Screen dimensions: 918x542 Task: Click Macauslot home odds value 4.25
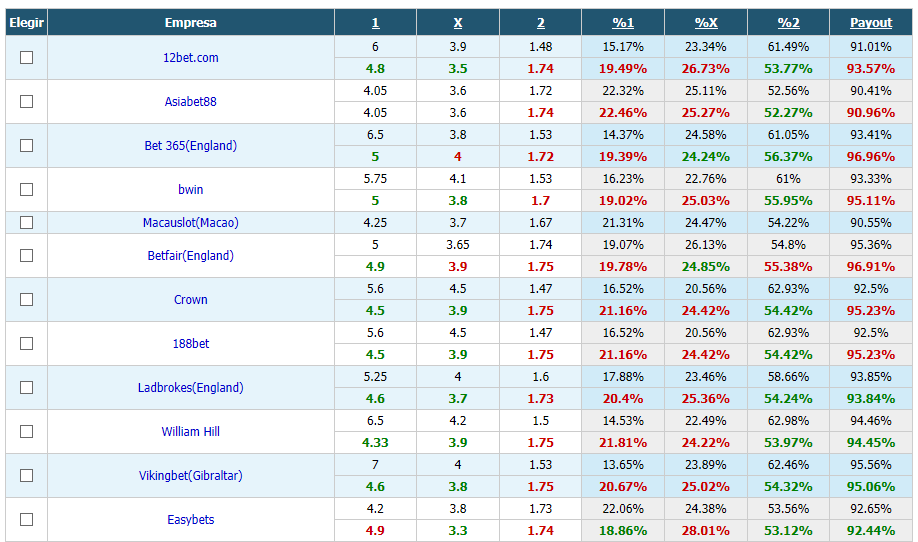pyautogui.click(x=375, y=222)
